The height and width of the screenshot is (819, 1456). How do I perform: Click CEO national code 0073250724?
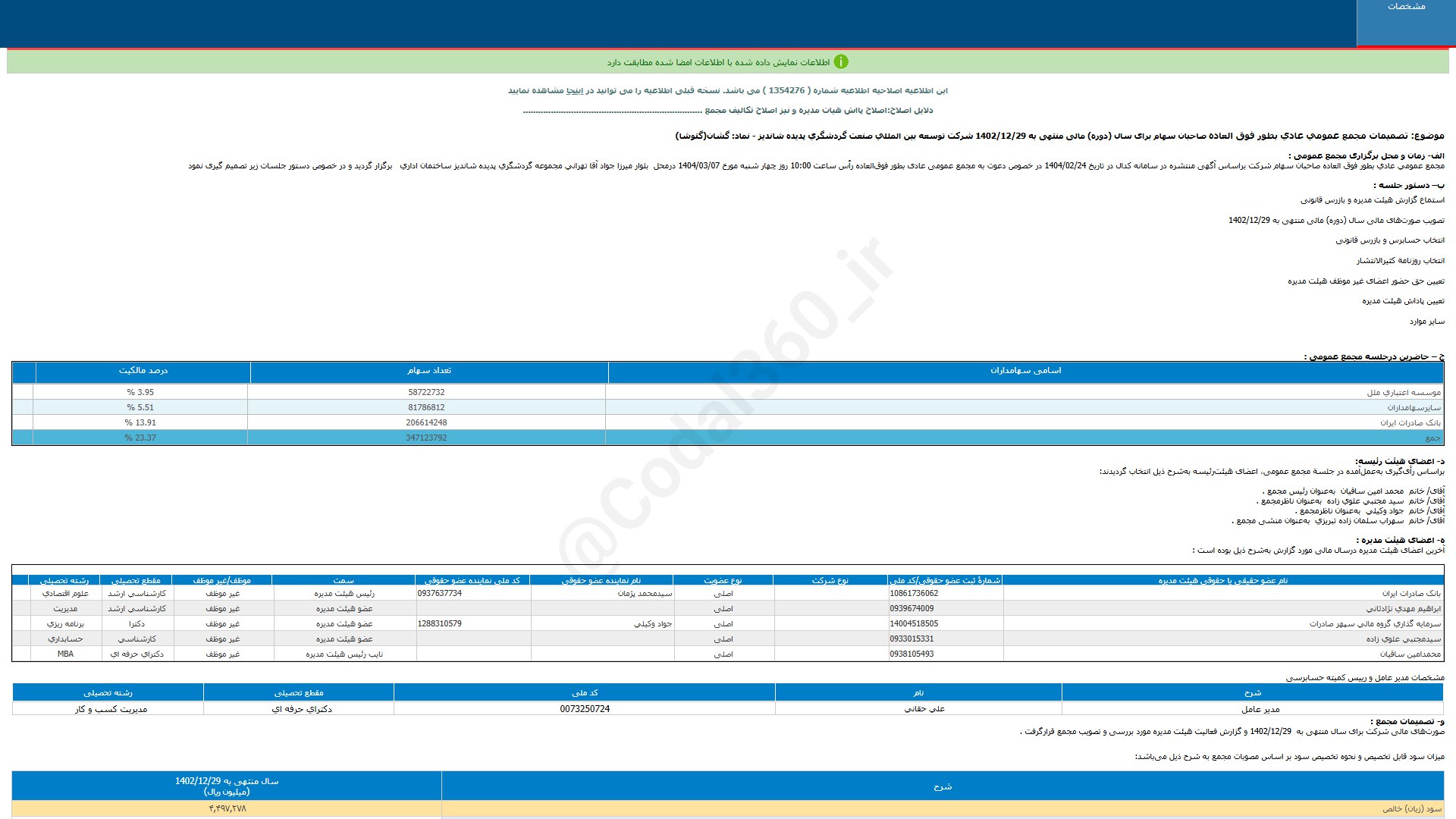(x=585, y=710)
